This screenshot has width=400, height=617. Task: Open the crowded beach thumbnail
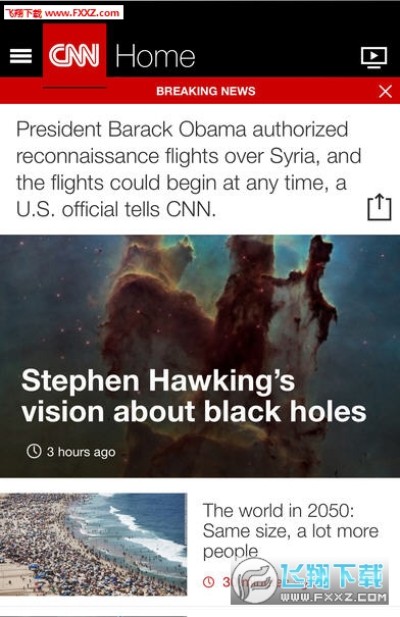(93, 544)
